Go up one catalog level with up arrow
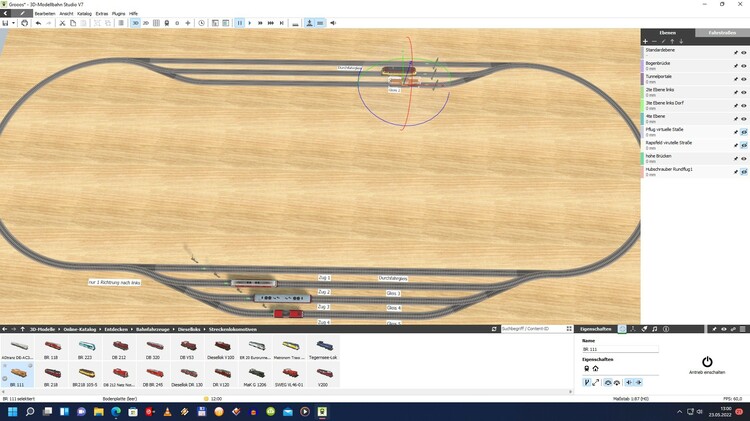750x421 pixels. (22, 329)
